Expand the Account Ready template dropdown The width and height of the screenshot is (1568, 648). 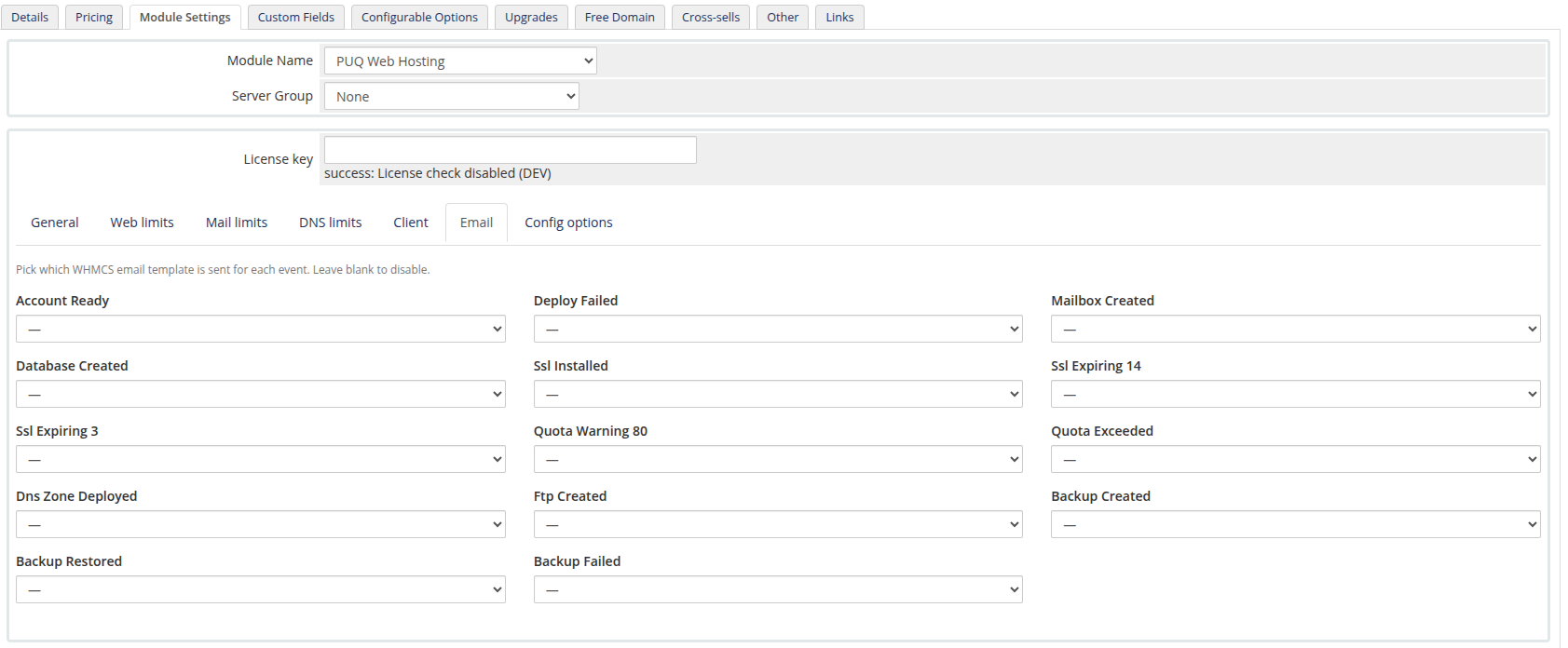[261, 329]
